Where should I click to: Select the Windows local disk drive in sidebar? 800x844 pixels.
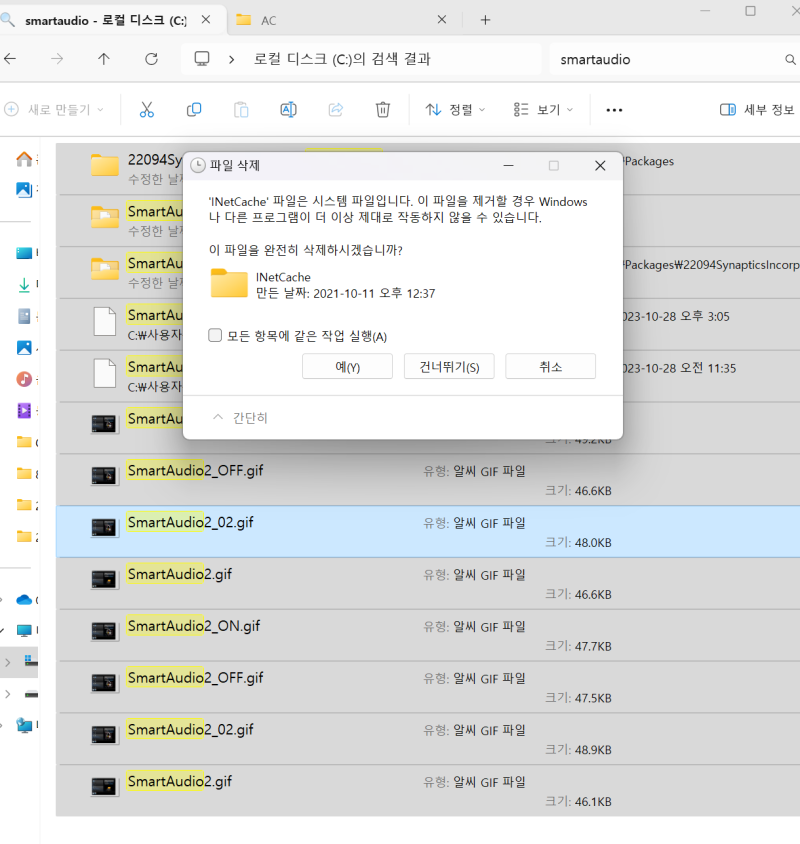tap(31, 661)
